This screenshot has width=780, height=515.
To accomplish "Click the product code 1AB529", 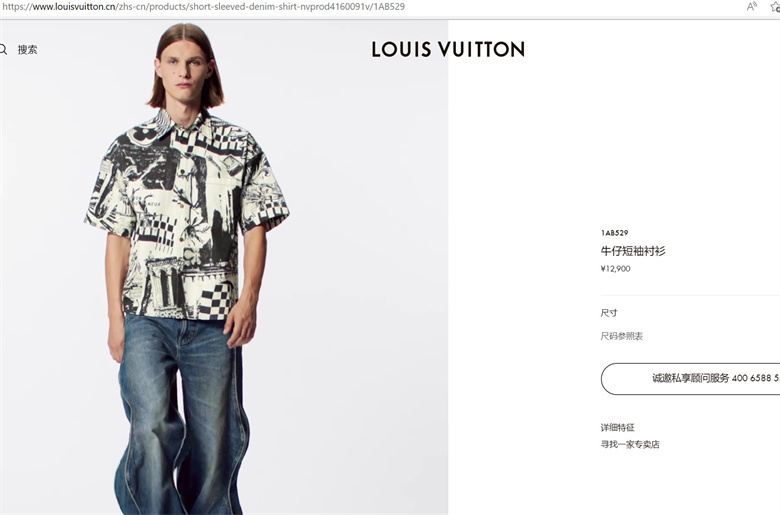I will click(614, 233).
